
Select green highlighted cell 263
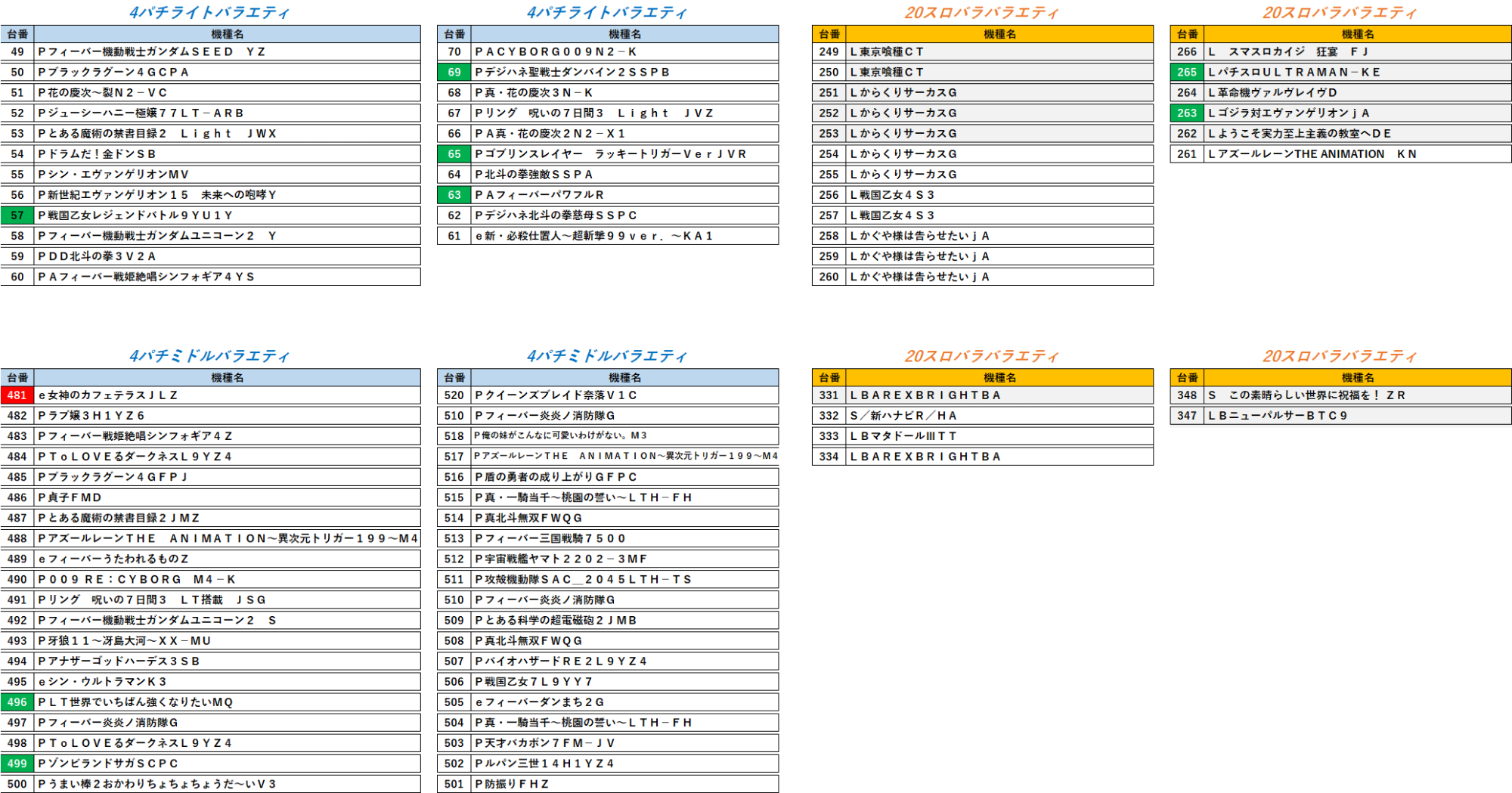(1187, 113)
